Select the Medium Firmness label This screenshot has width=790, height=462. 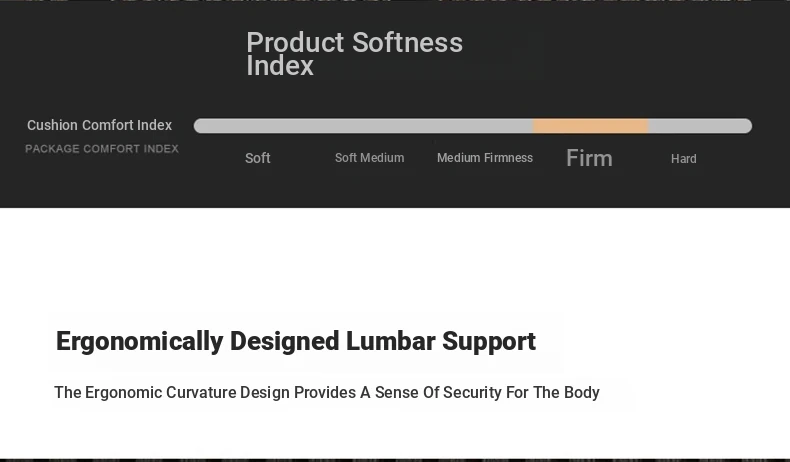click(485, 158)
